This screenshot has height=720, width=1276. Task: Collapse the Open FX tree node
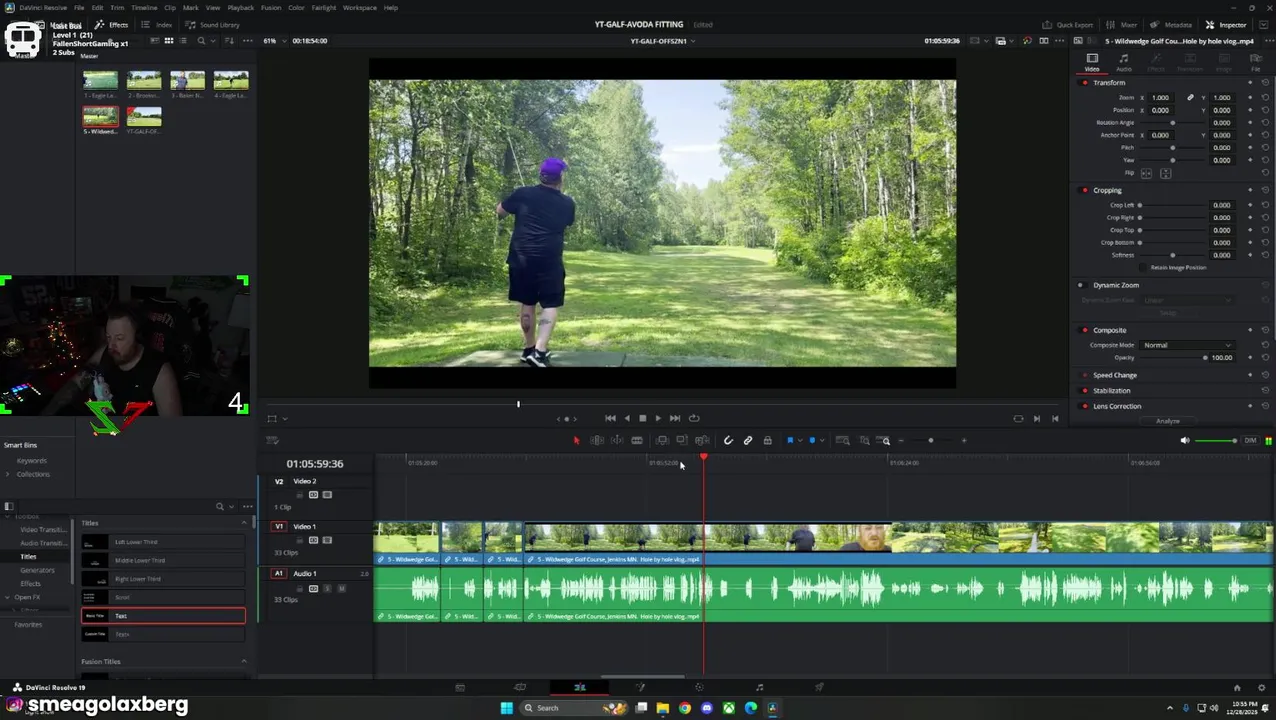(x=8, y=597)
